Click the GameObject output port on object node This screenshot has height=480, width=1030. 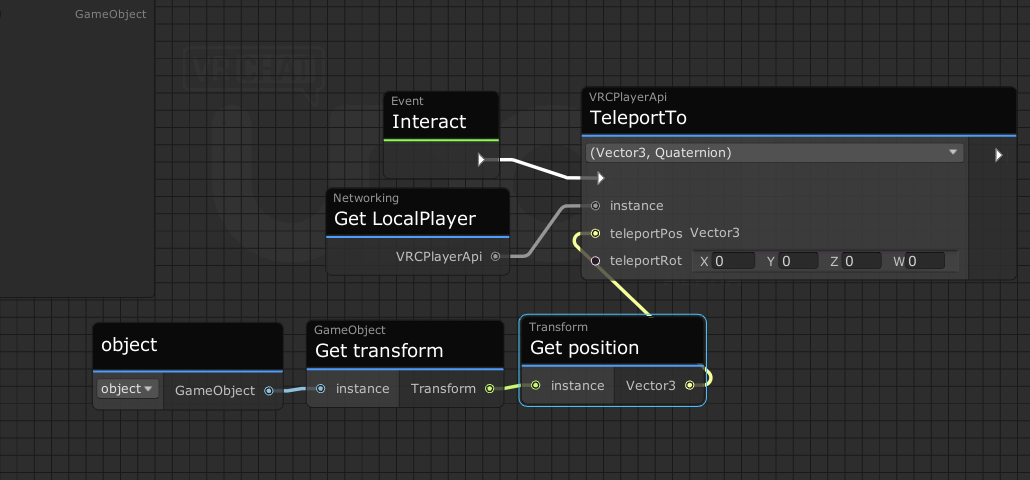269,391
